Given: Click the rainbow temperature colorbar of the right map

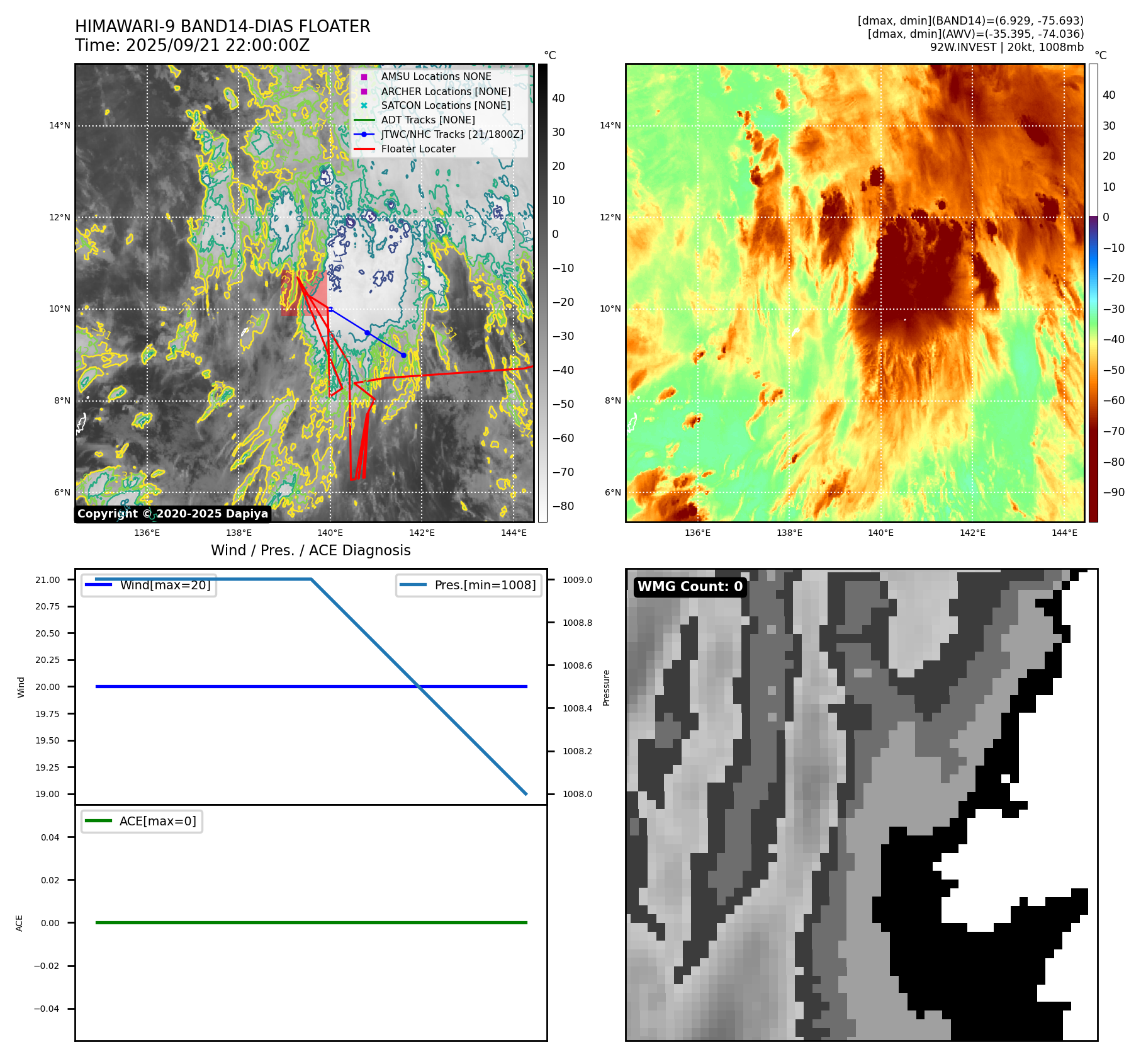Looking at the screenshot, I should (x=1093, y=293).
